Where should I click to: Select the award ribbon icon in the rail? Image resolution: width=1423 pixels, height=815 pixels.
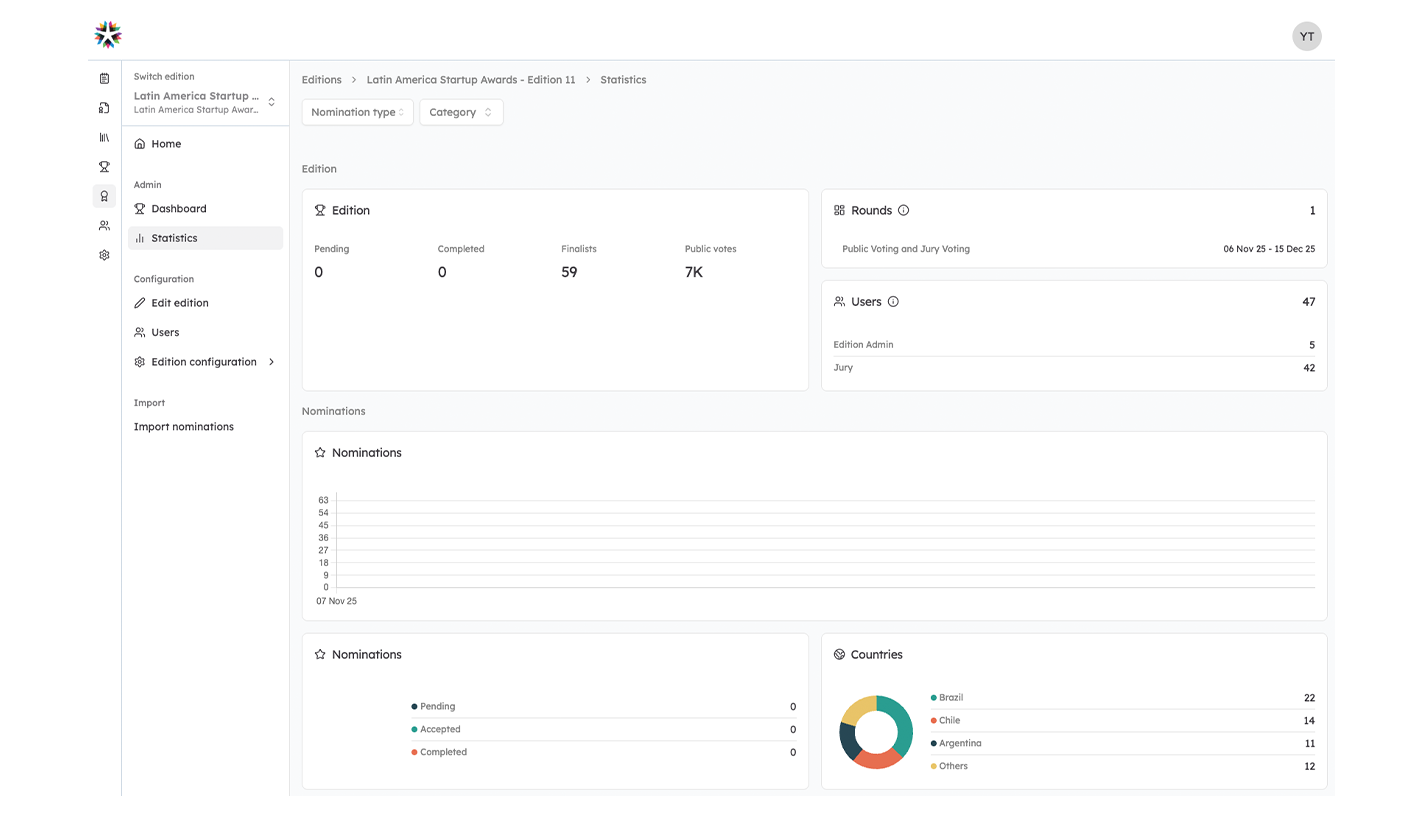tap(104, 196)
